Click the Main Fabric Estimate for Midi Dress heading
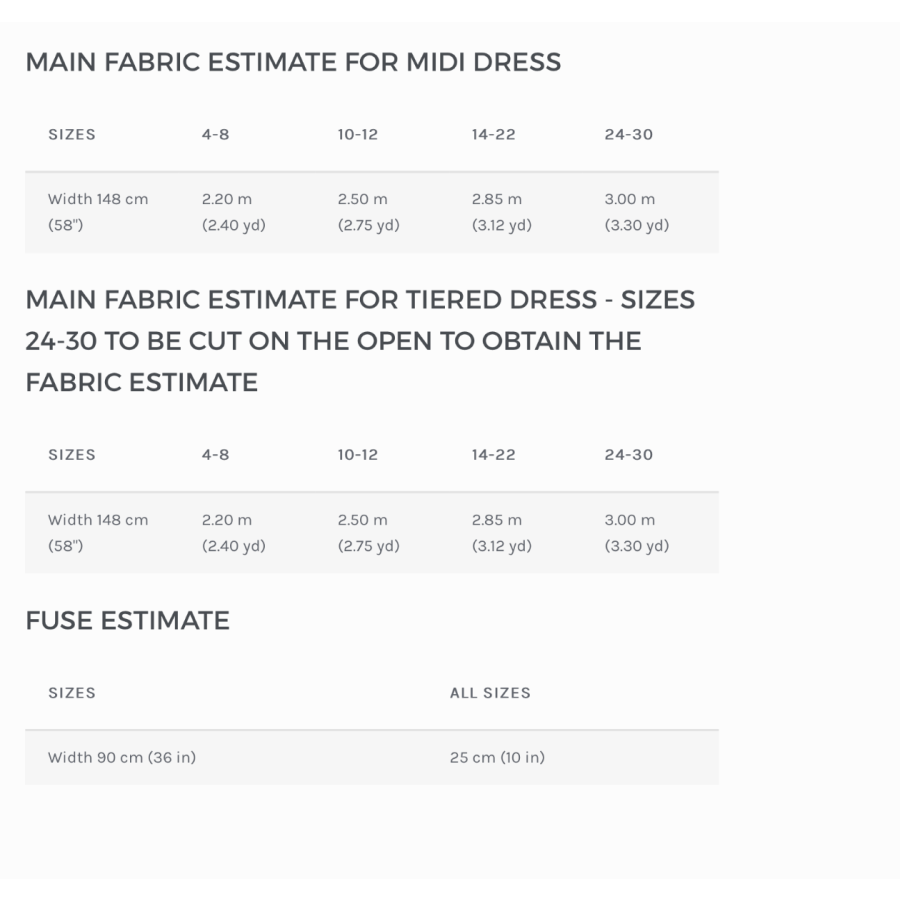This screenshot has width=900, height=900. point(293,62)
